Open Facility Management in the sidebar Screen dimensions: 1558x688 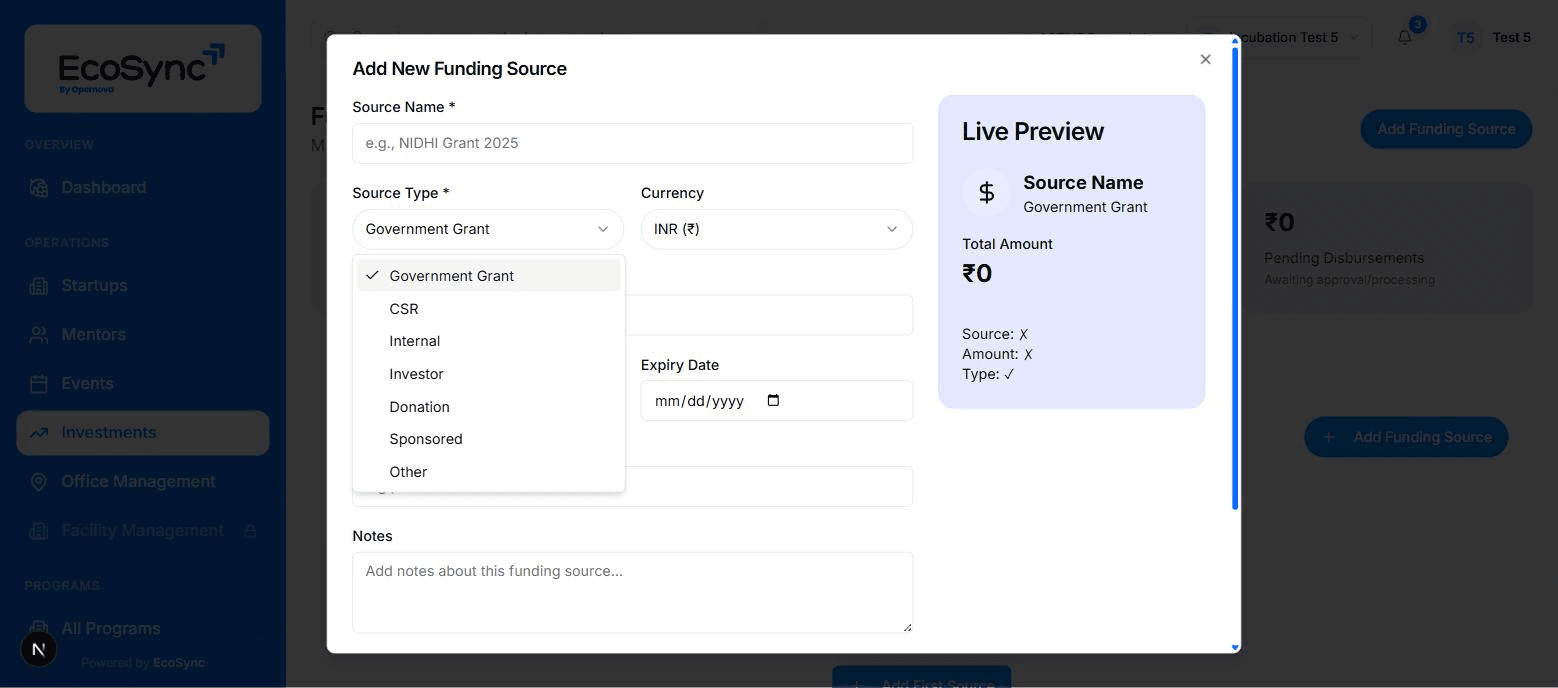click(143, 530)
